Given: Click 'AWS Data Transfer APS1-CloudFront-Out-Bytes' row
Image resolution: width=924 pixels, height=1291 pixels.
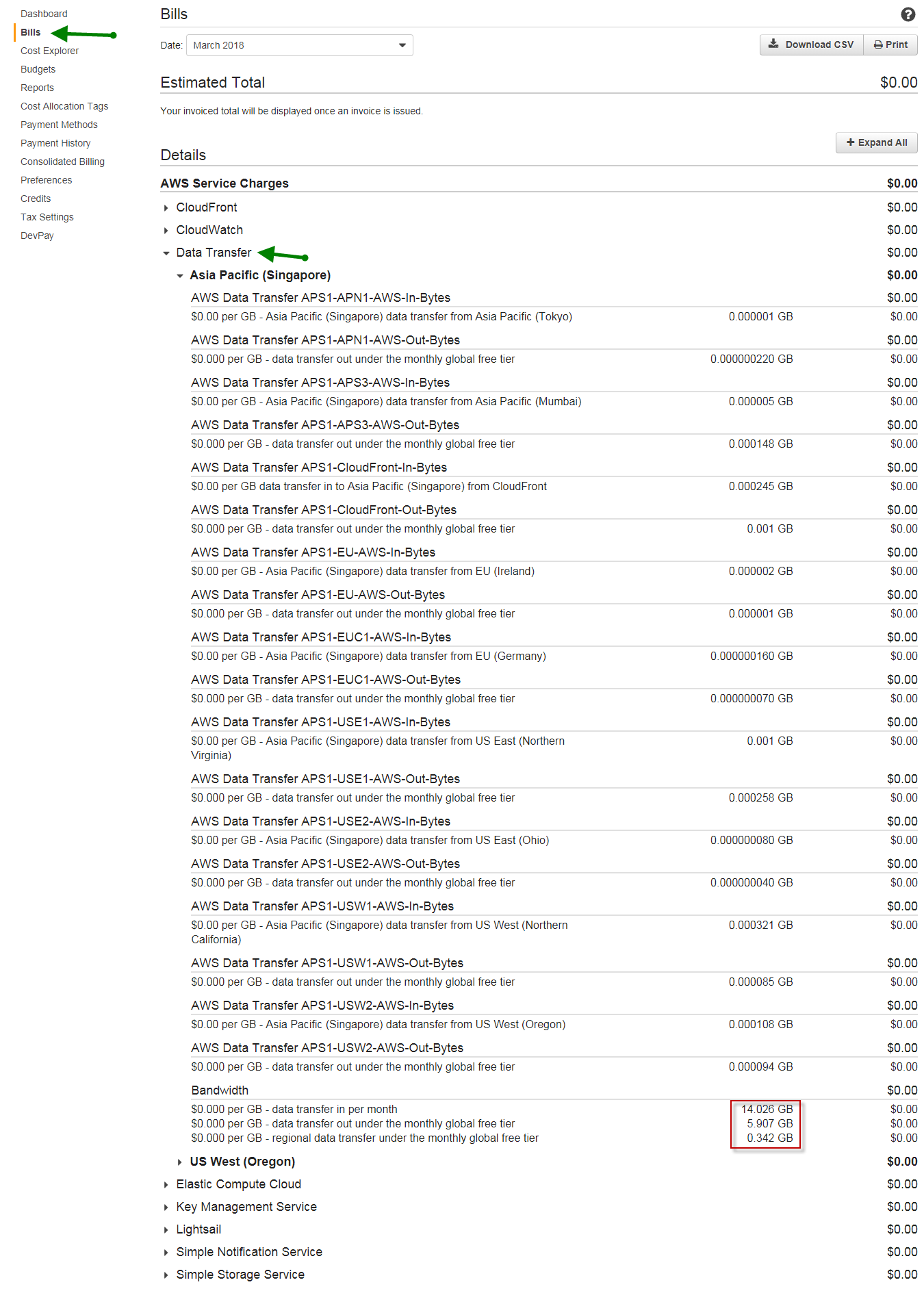Looking at the screenshot, I should [x=554, y=510].
